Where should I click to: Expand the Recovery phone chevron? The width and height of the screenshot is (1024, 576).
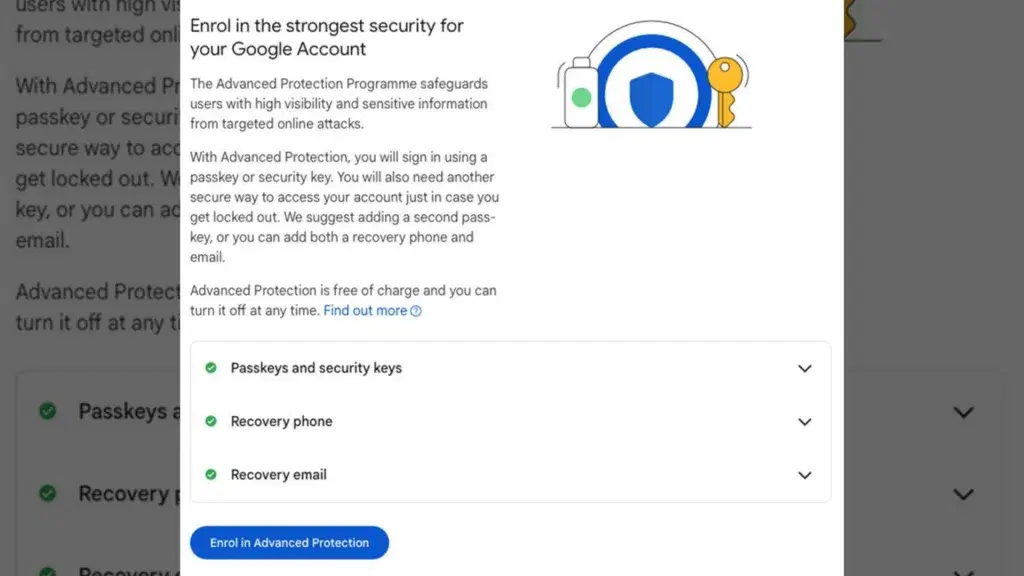click(x=804, y=422)
